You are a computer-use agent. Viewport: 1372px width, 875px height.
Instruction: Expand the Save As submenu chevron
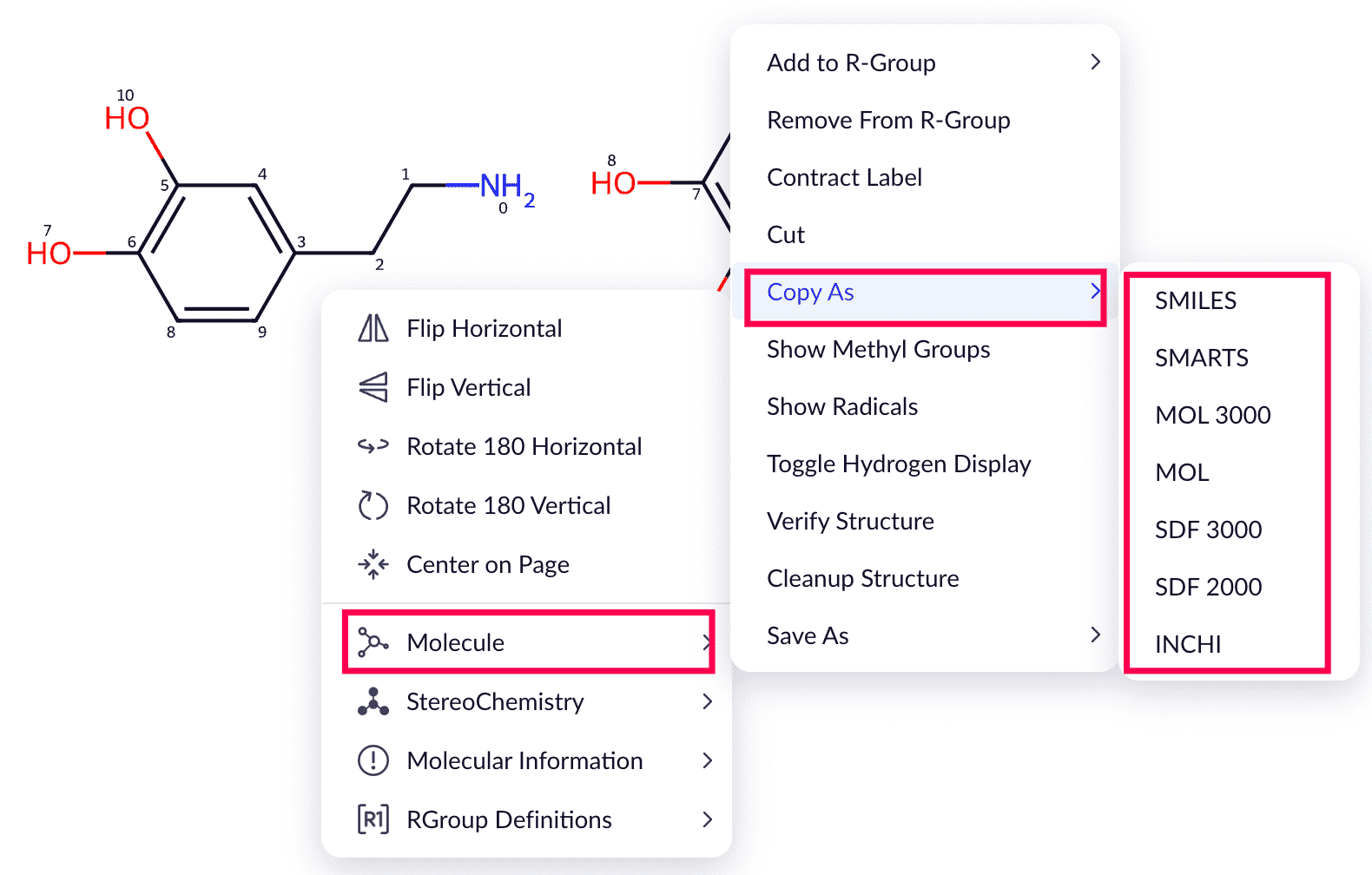click(1095, 635)
